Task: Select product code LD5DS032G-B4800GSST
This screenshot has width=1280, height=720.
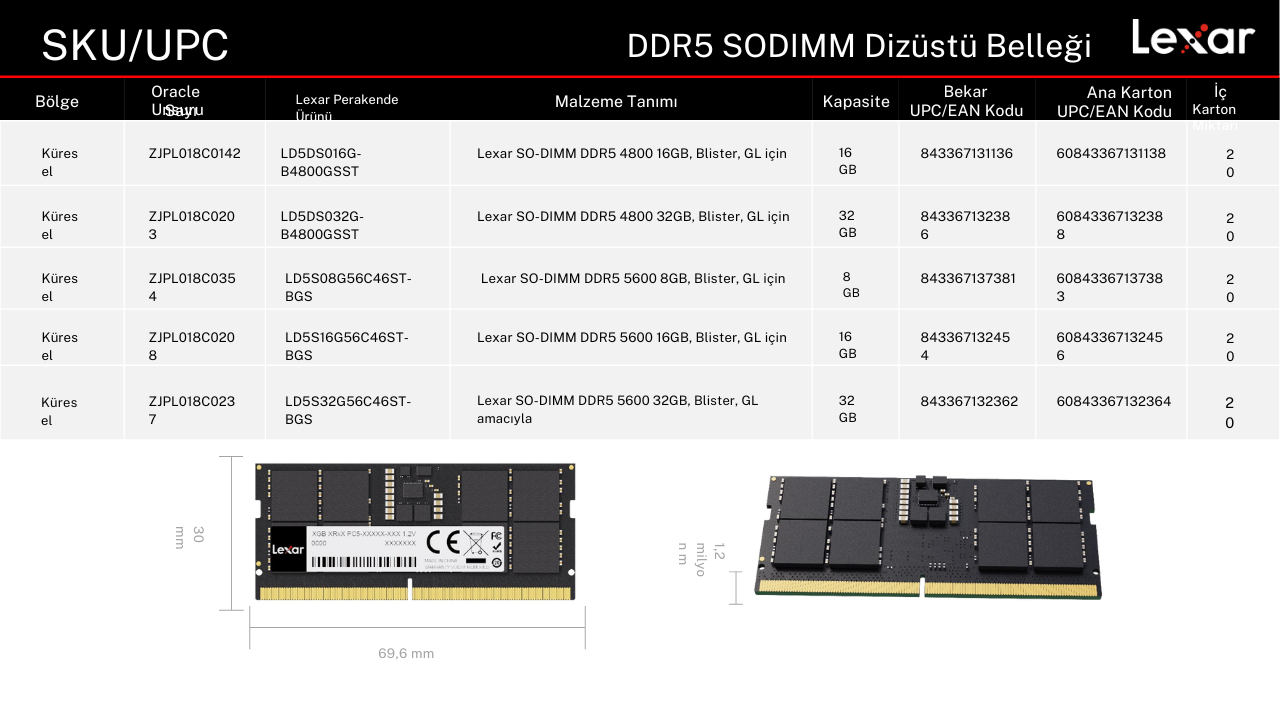Action: (322, 225)
